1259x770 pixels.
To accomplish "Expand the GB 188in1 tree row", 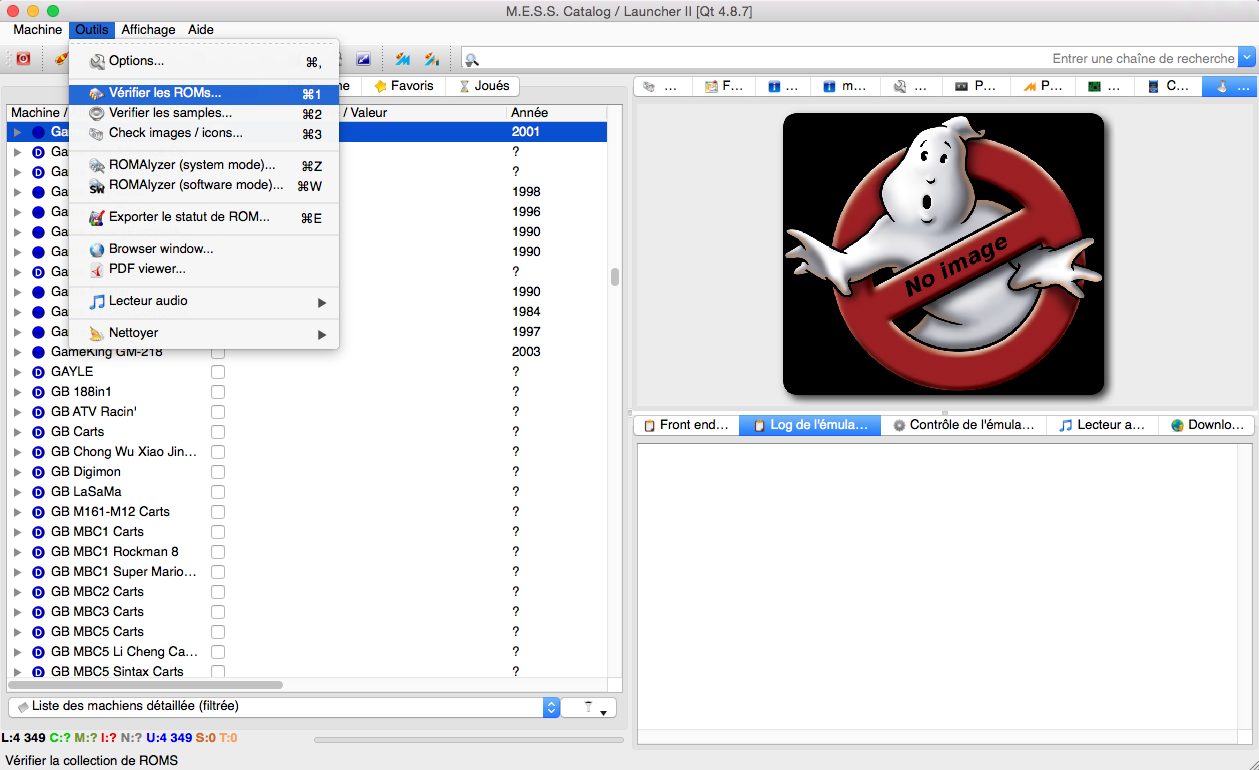I will [17, 392].
